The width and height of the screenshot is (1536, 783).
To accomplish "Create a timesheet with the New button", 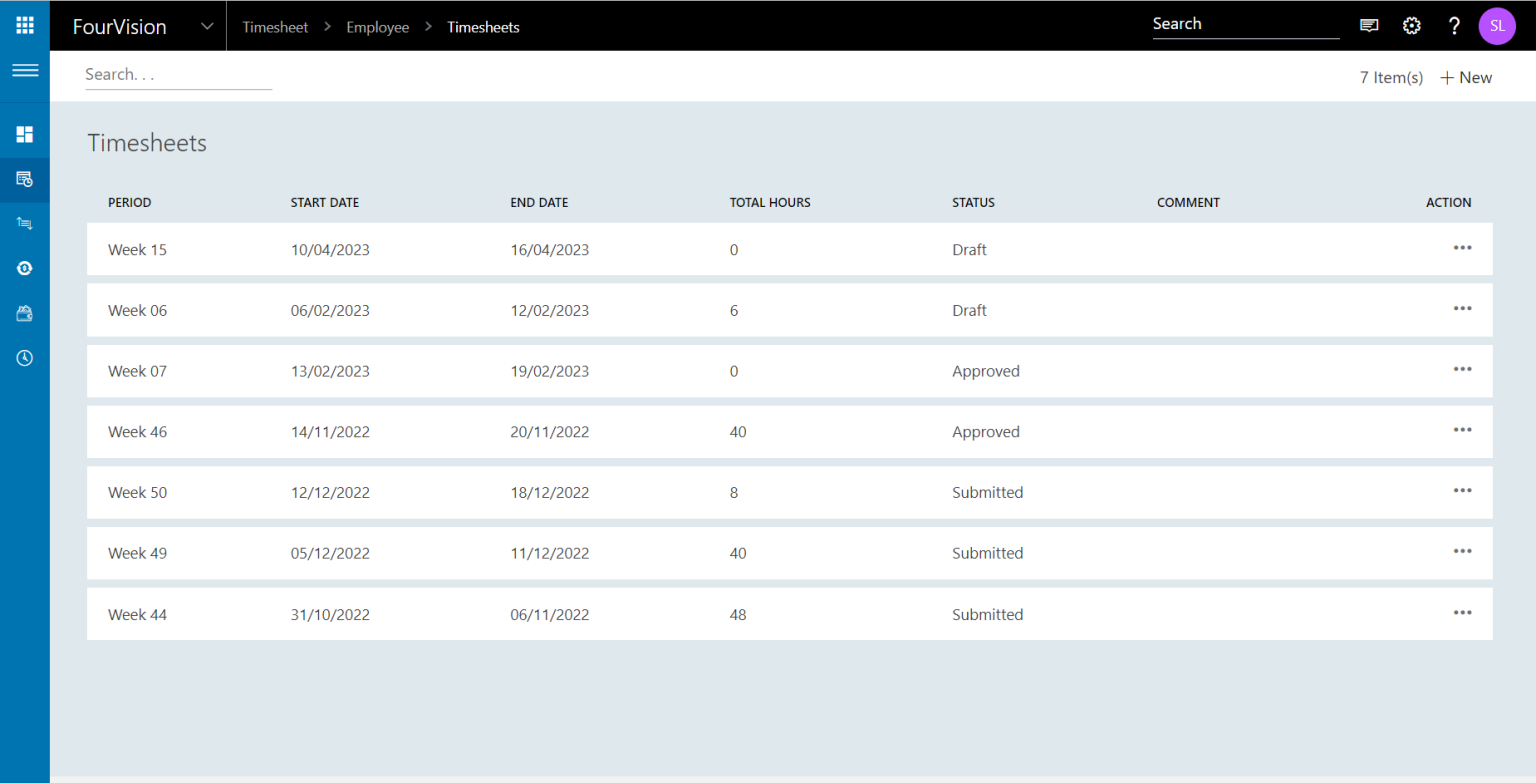I will [1465, 76].
